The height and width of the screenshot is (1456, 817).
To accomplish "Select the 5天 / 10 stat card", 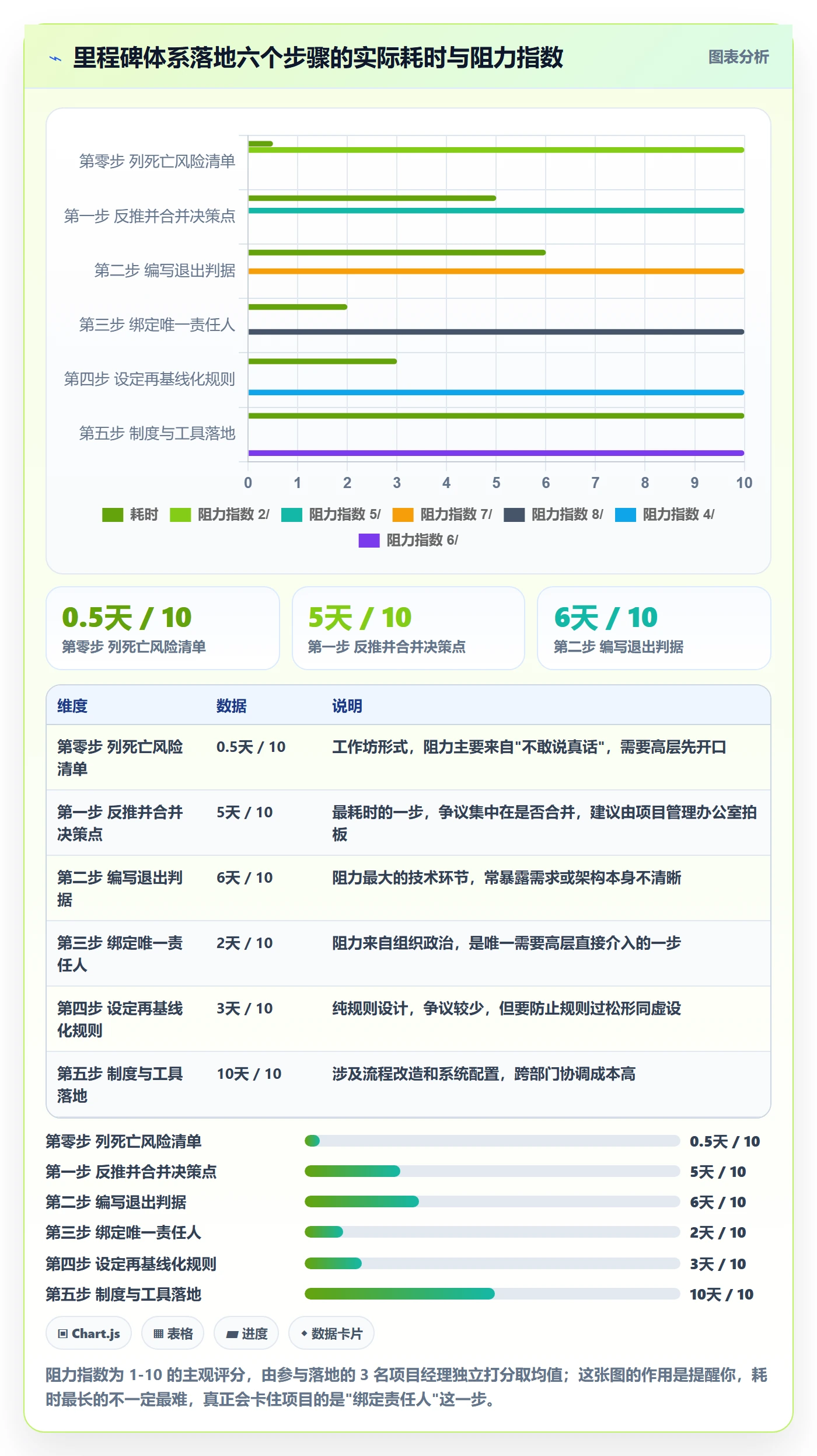I will coord(408,628).
